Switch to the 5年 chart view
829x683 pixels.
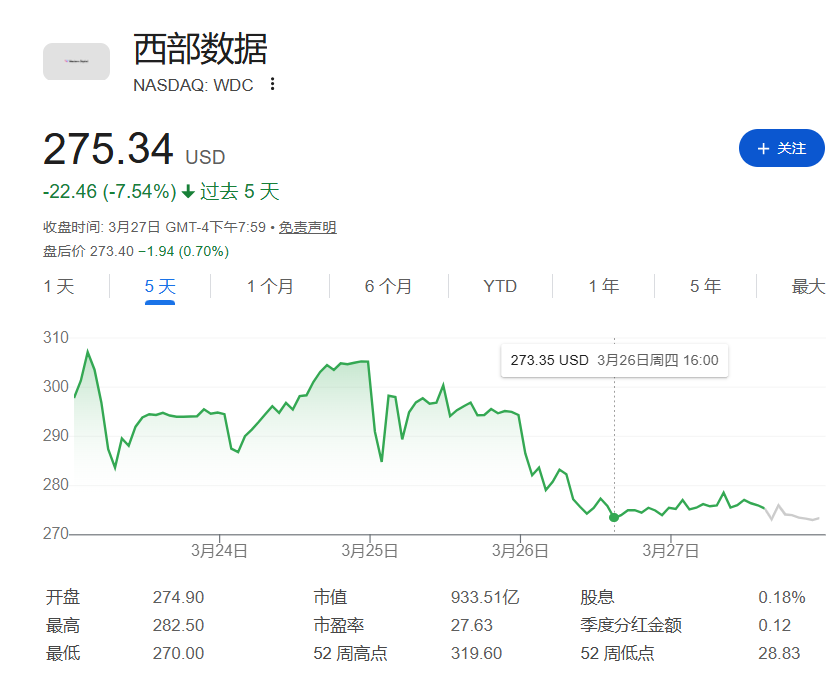click(x=704, y=286)
